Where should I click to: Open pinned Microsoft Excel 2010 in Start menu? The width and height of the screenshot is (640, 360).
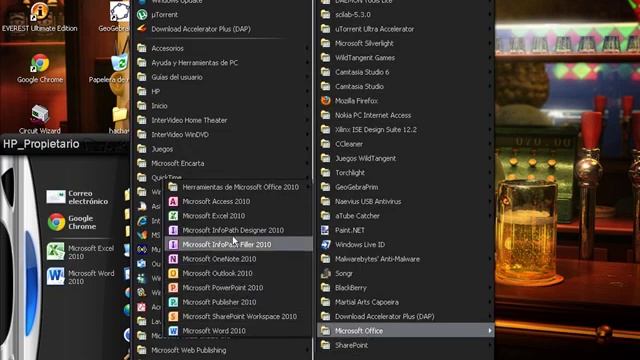[80, 252]
